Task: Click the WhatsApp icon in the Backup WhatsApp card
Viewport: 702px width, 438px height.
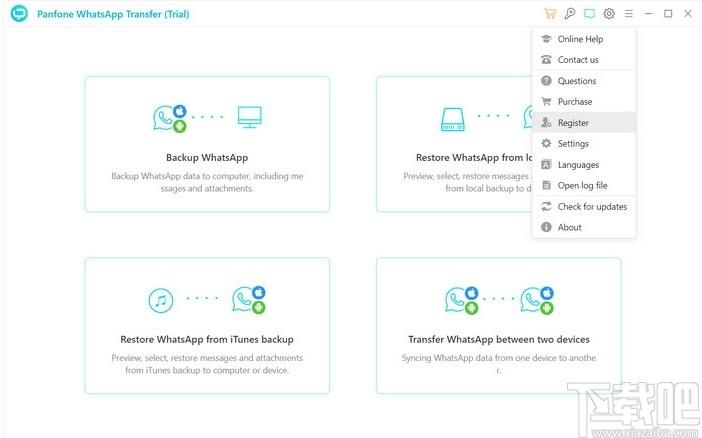Action: (170, 118)
